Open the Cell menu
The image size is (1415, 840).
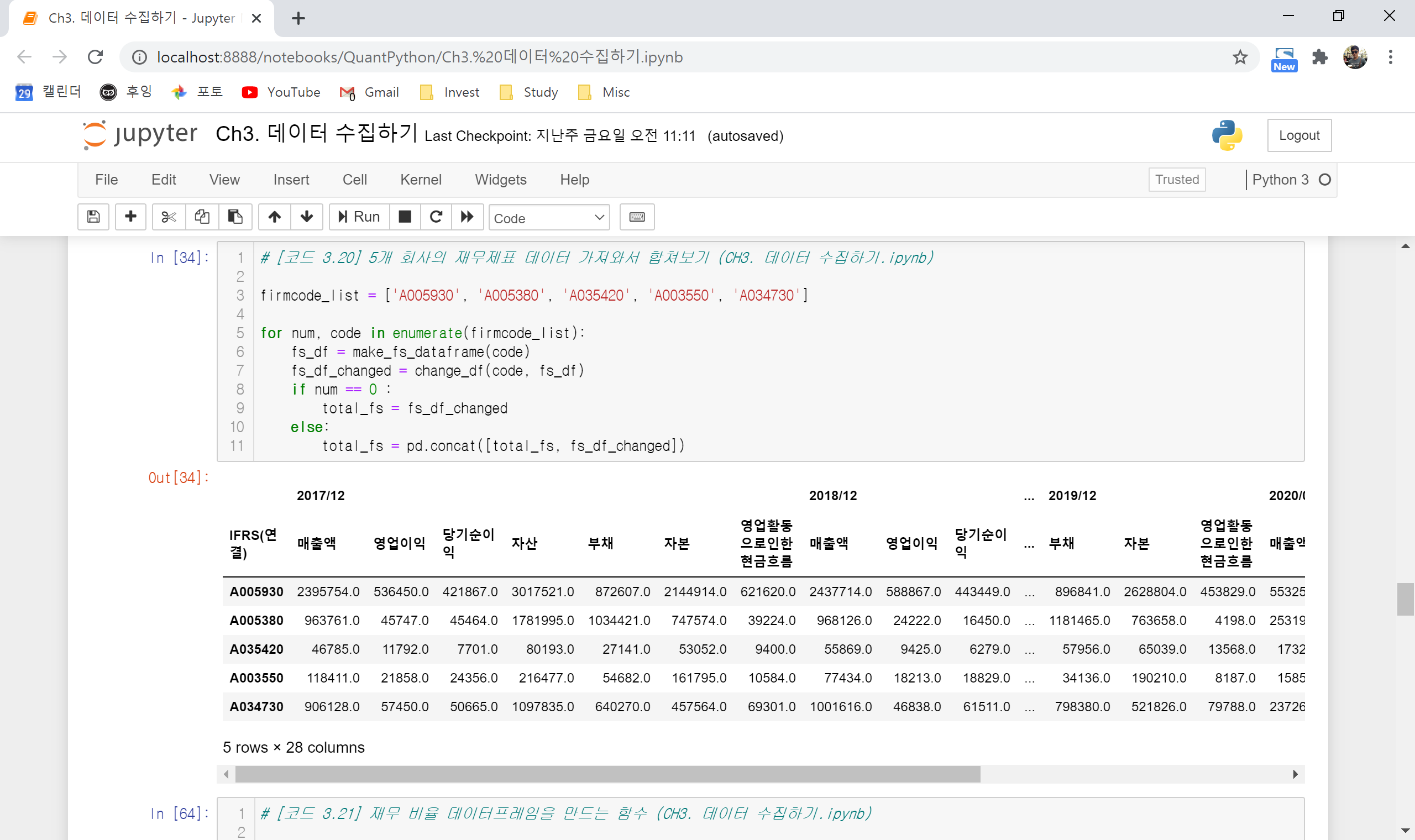pyautogui.click(x=354, y=180)
